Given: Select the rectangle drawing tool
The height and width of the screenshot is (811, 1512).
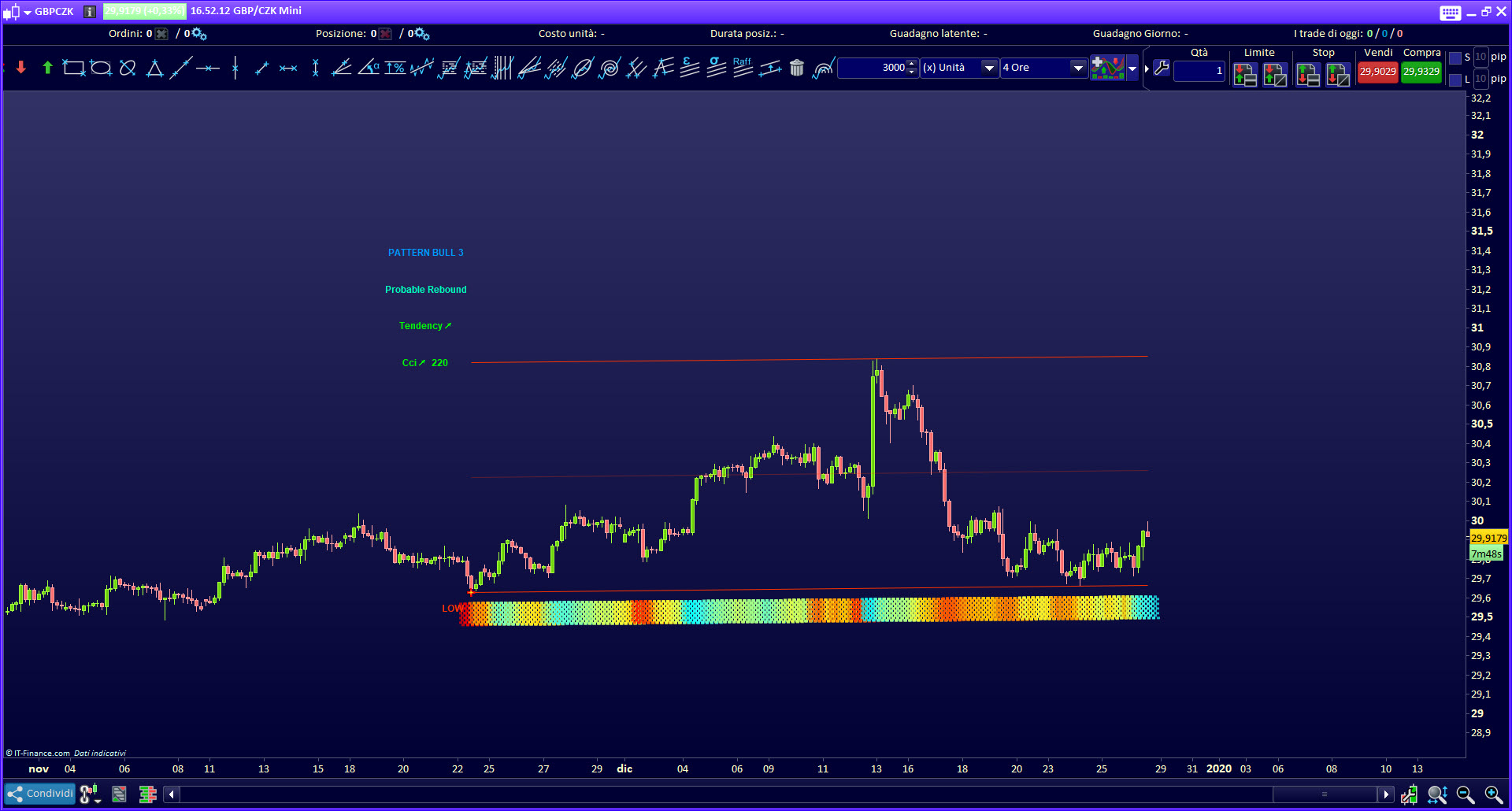Looking at the screenshot, I should coord(73,69).
